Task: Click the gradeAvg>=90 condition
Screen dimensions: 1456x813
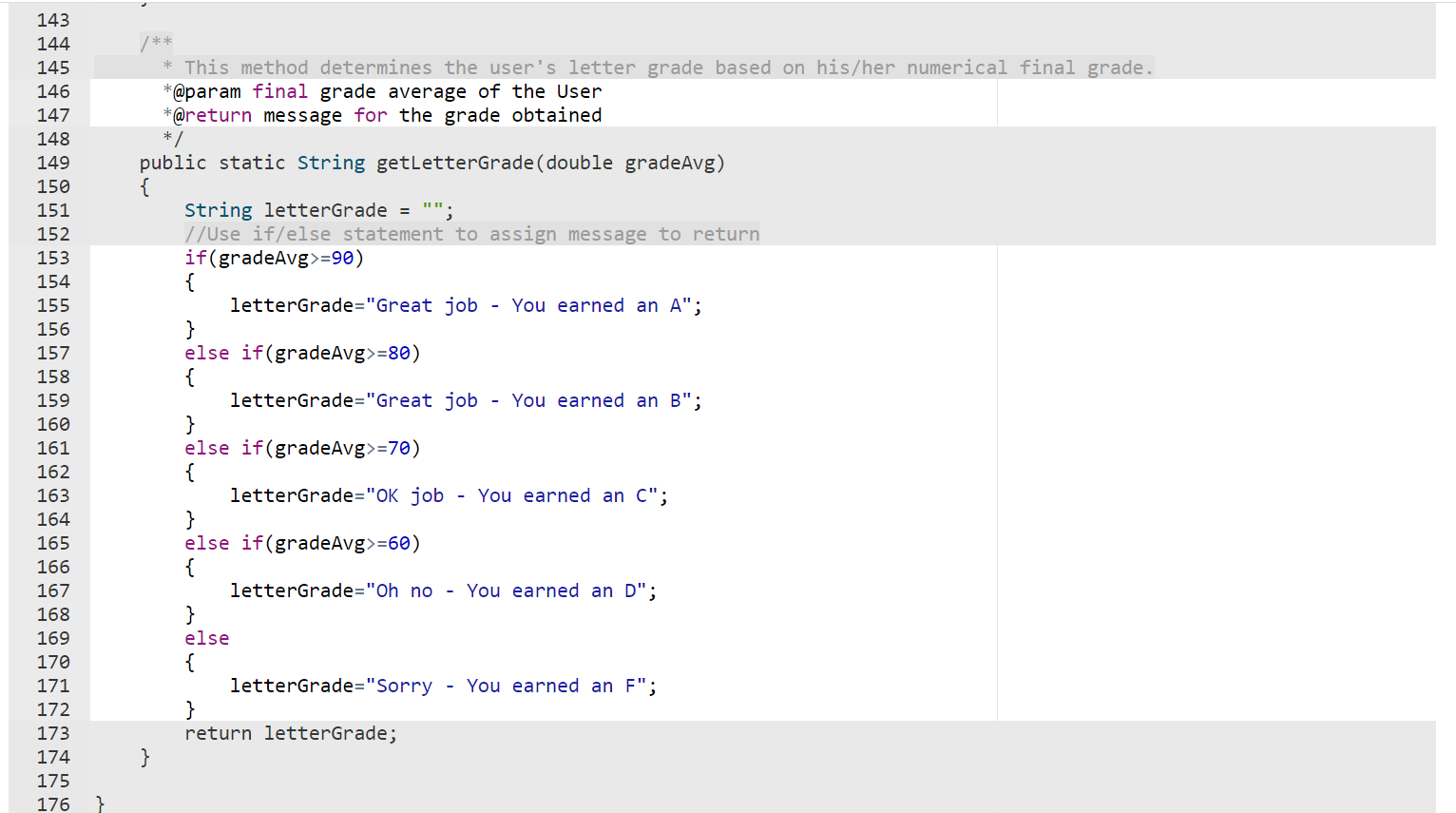Action: coord(286,258)
